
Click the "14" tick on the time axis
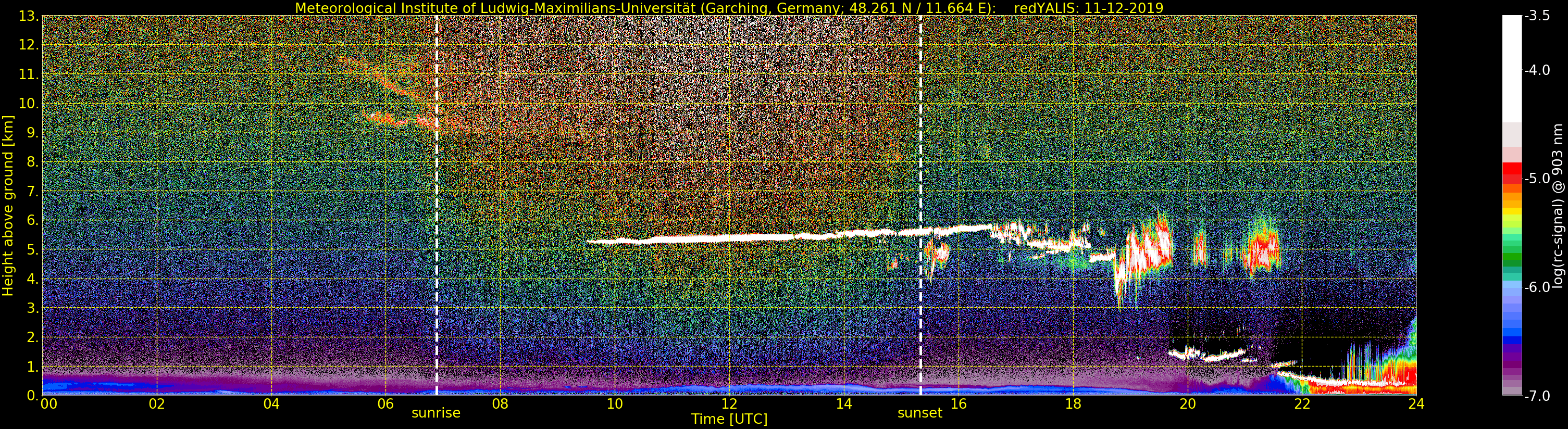pyautogui.click(x=844, y=403)
